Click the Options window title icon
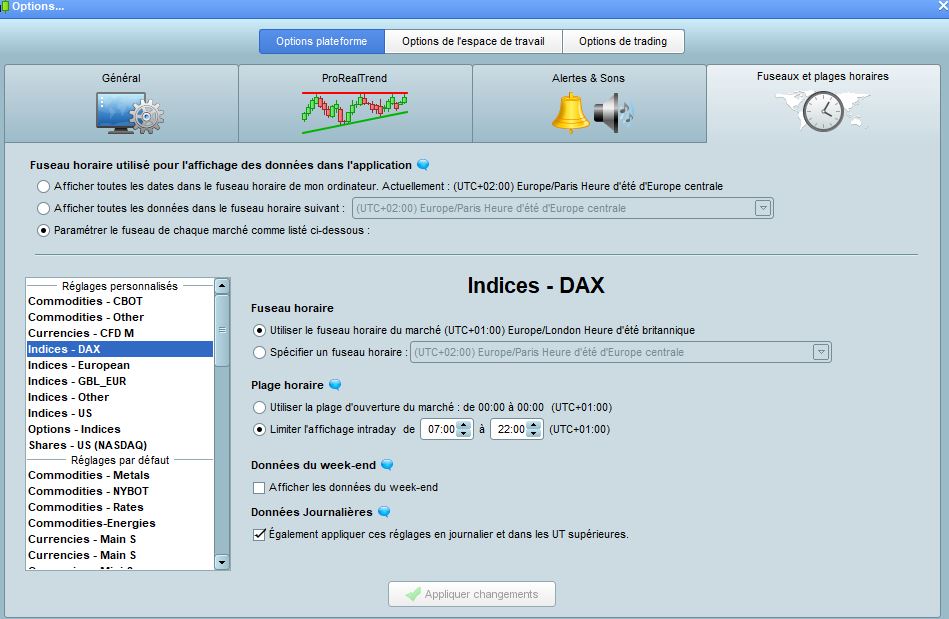Viewport: 949px width, 619px height. point(4,7)
